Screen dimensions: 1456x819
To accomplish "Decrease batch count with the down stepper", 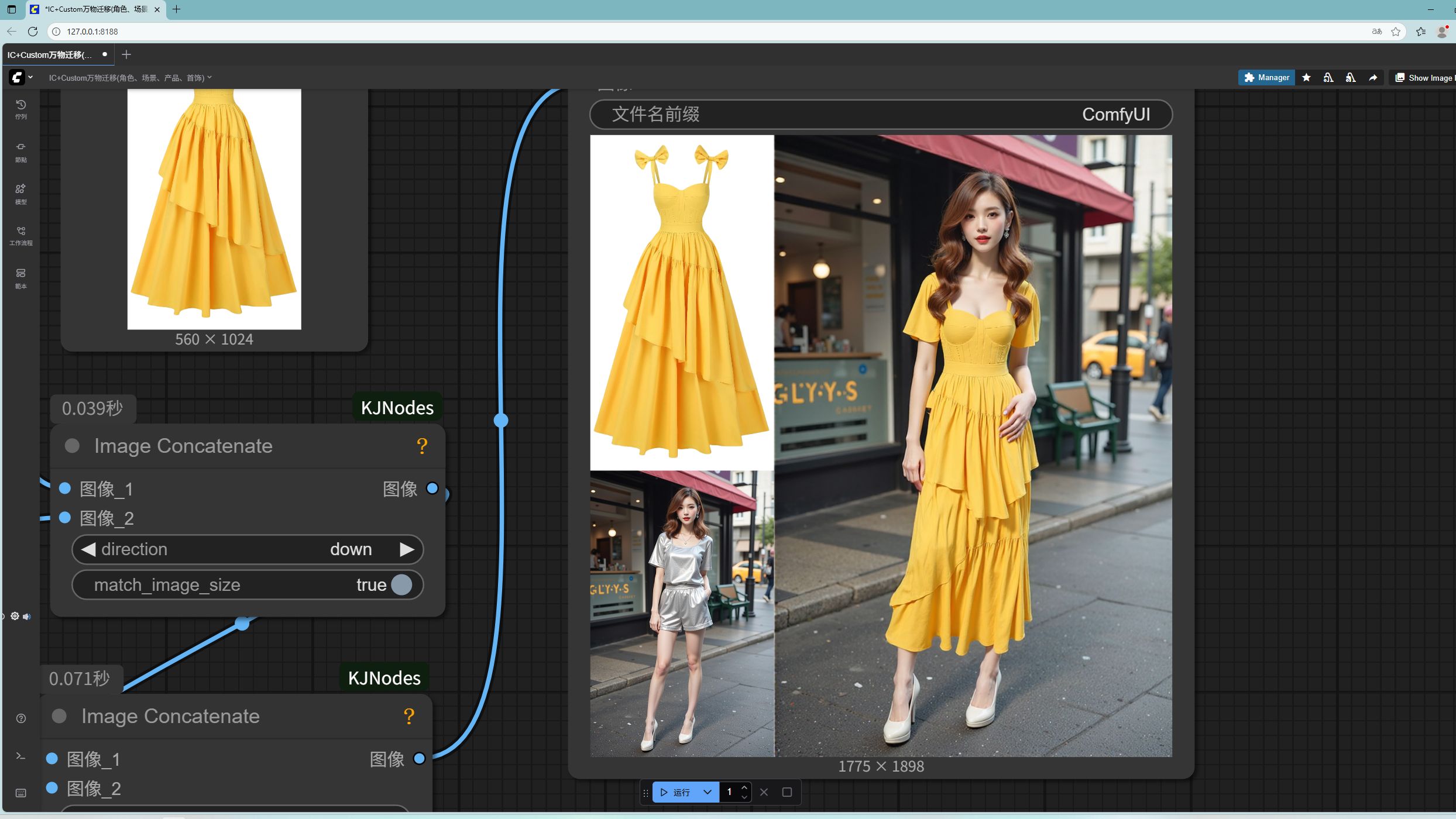I will click(x=744, y=797).
